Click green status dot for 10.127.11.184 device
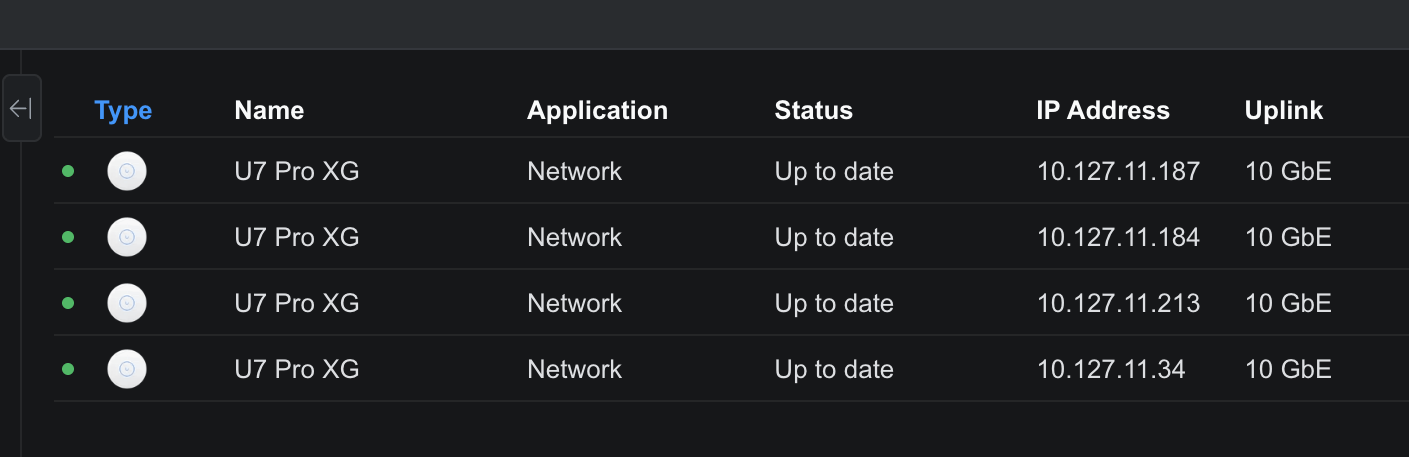Image resolution: width=1409 pixels, height=457 pixels. coord(68,237)
